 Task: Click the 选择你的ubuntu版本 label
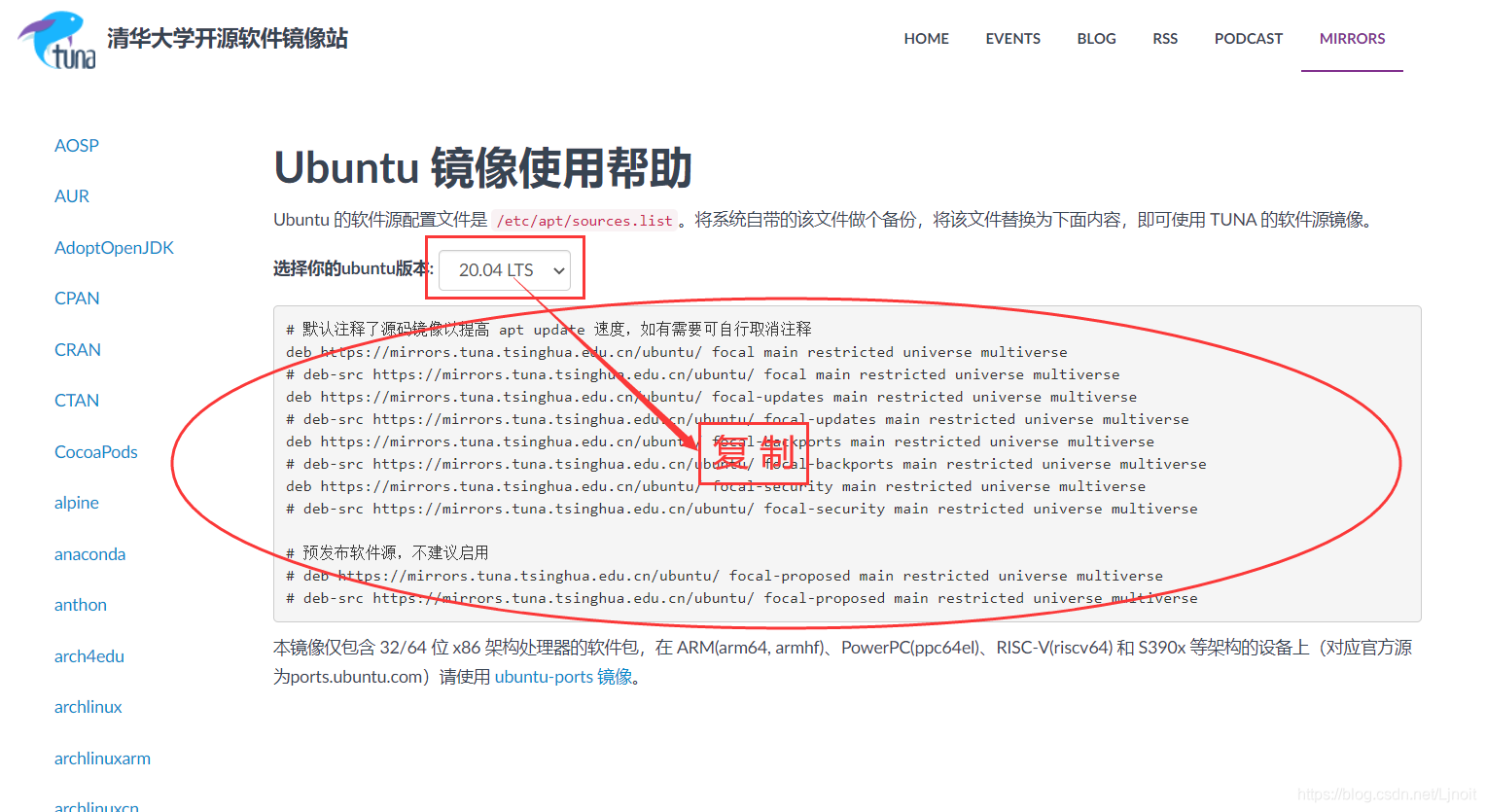point(353,268)
